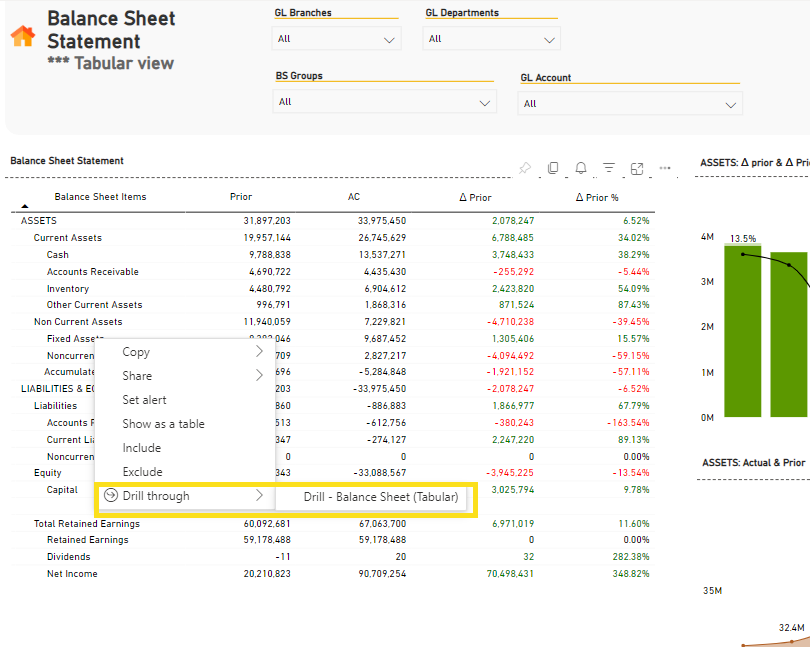Select the Non Current Assets row
This screenshot has height=647, width=810.
click(78, 322)
